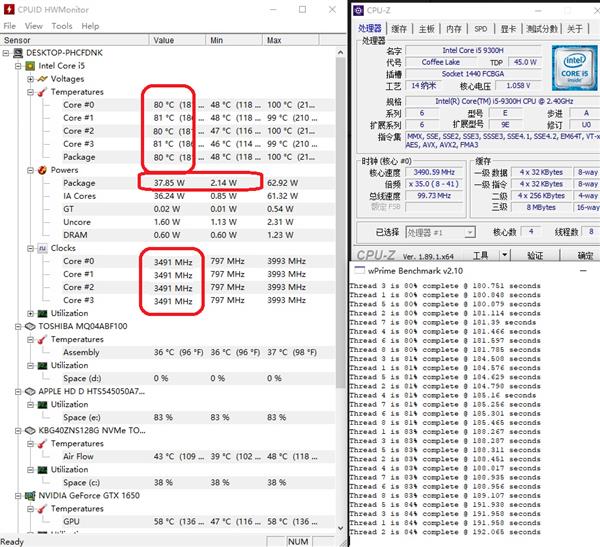Click the computer icon beside DESKTOP-PHCFDNK
The height and width of the screenshot is (547, 600).
coord(18,53)
